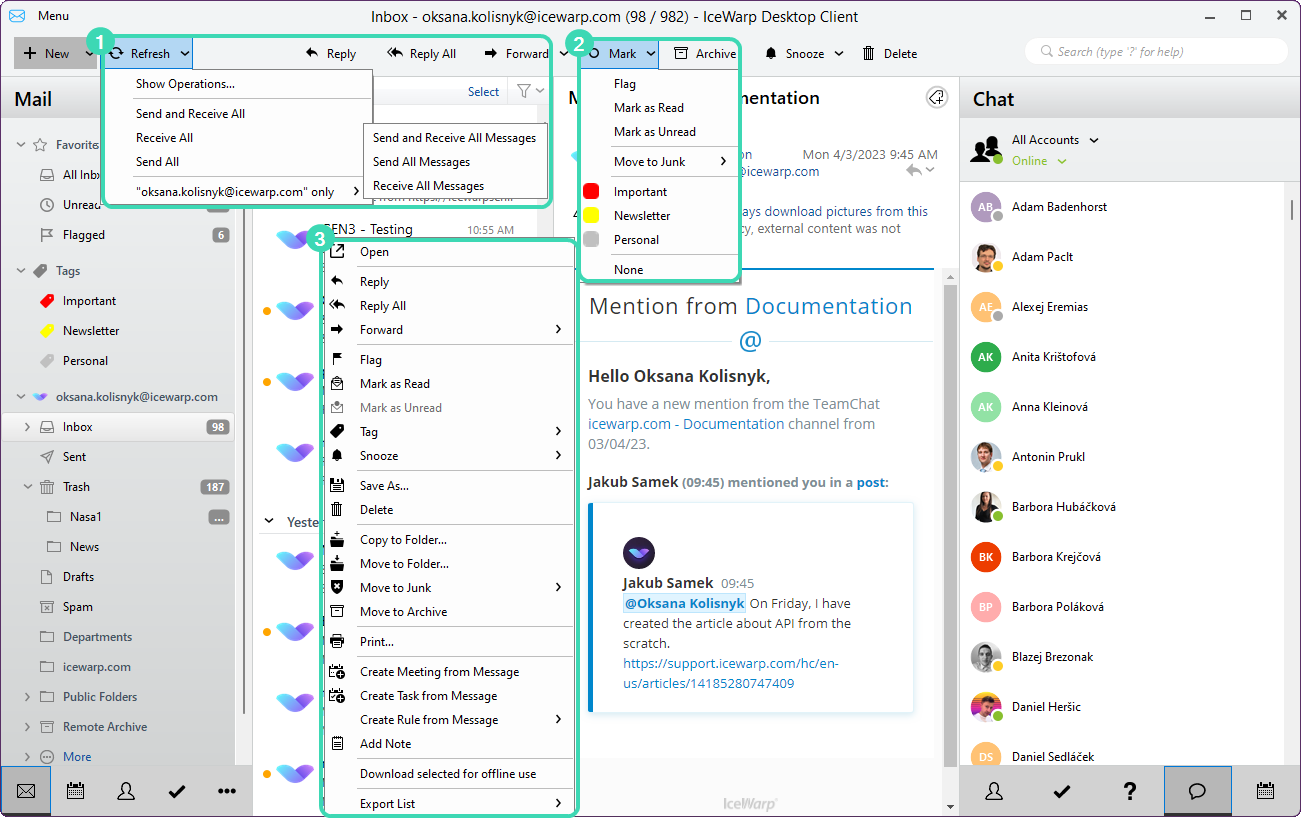
Task: Click Print... printer icon
Action: click(x=337, y=642)
